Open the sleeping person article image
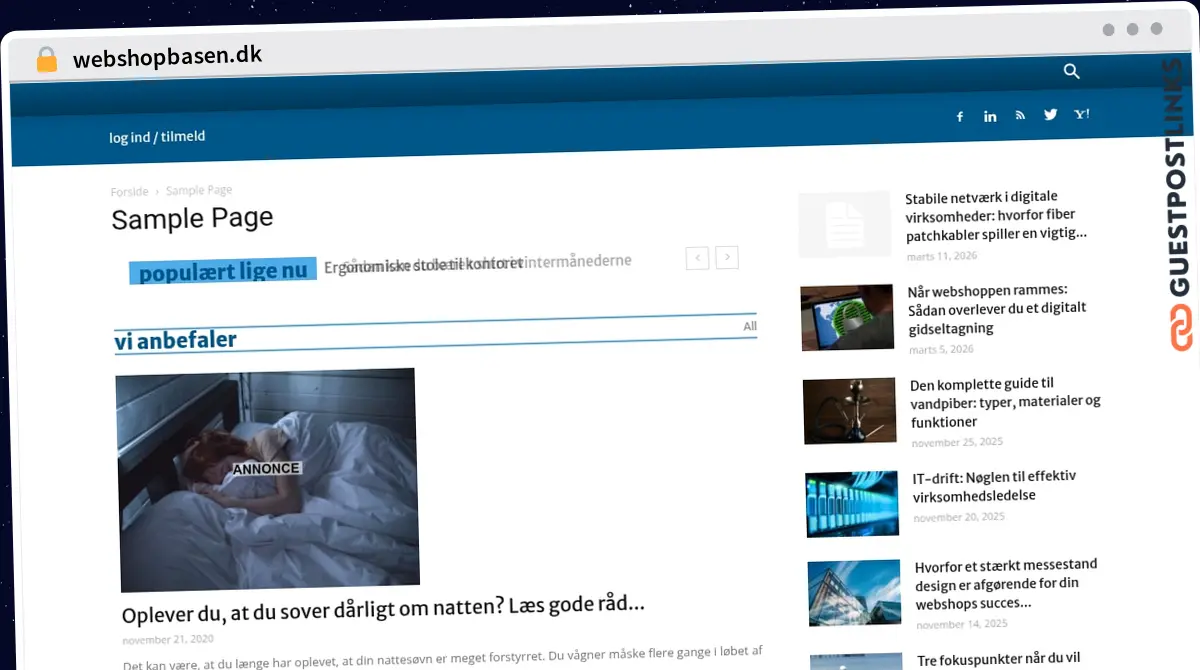The width and height of the screenshot is (1200, 670). click(x=267, y=478)
